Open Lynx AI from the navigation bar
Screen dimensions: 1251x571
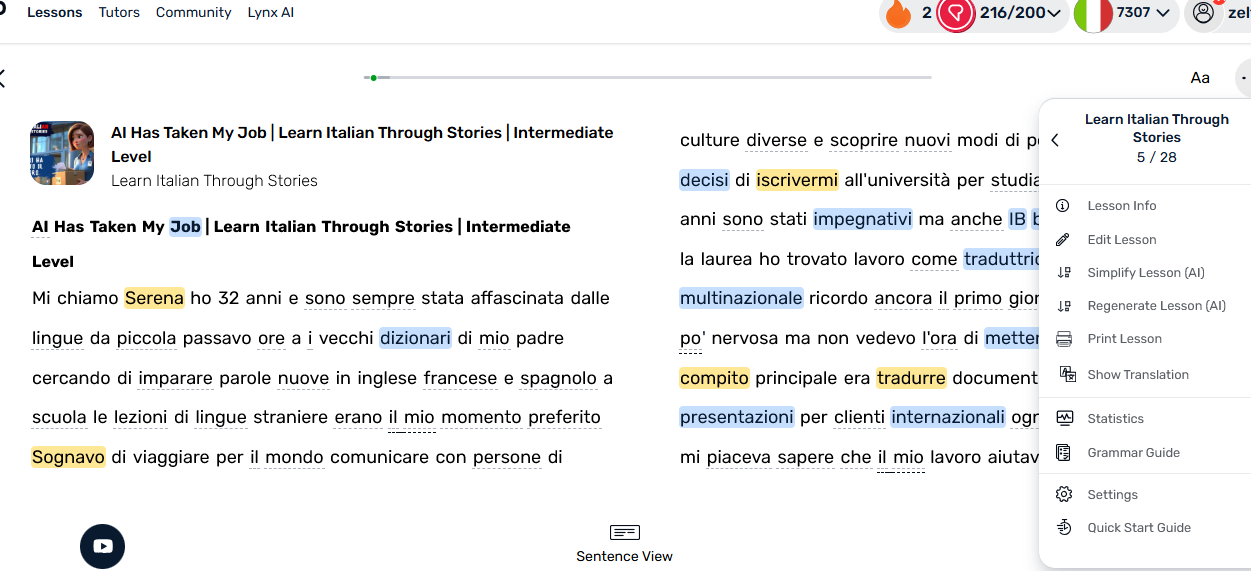(x=271, y=13)
